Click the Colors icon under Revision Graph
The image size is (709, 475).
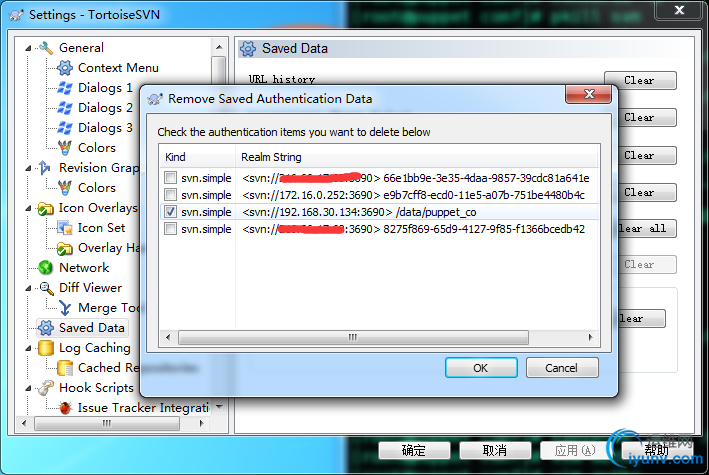coord(65,187)
